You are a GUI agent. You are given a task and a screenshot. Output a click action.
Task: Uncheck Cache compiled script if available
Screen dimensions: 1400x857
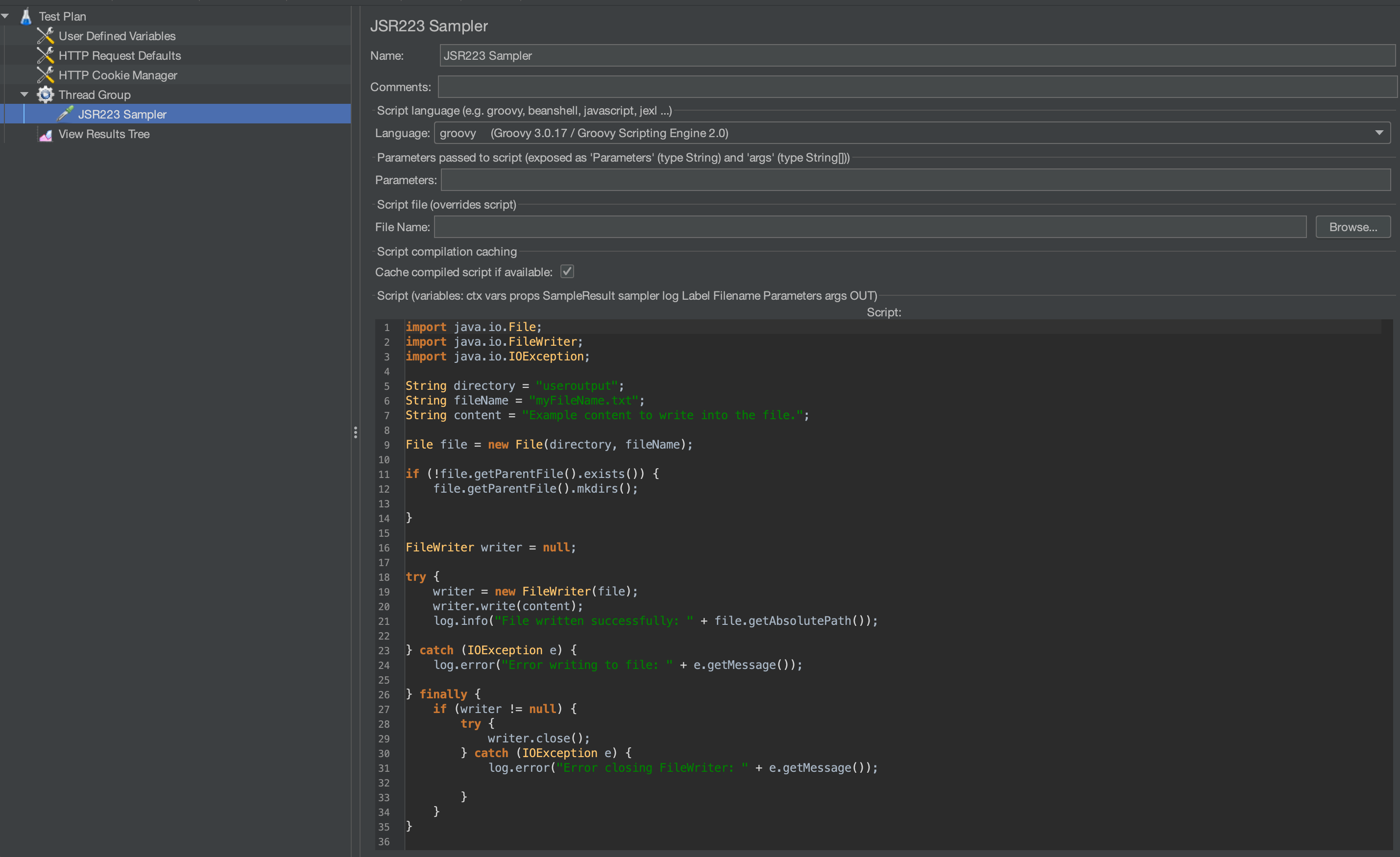[566, 271]
